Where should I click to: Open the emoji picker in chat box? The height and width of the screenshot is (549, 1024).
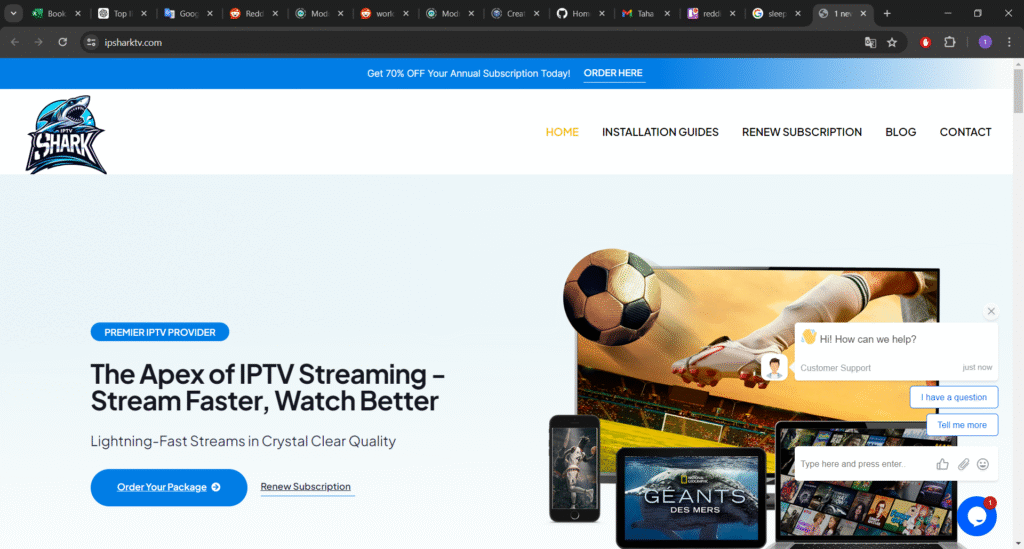click(983, 464)
